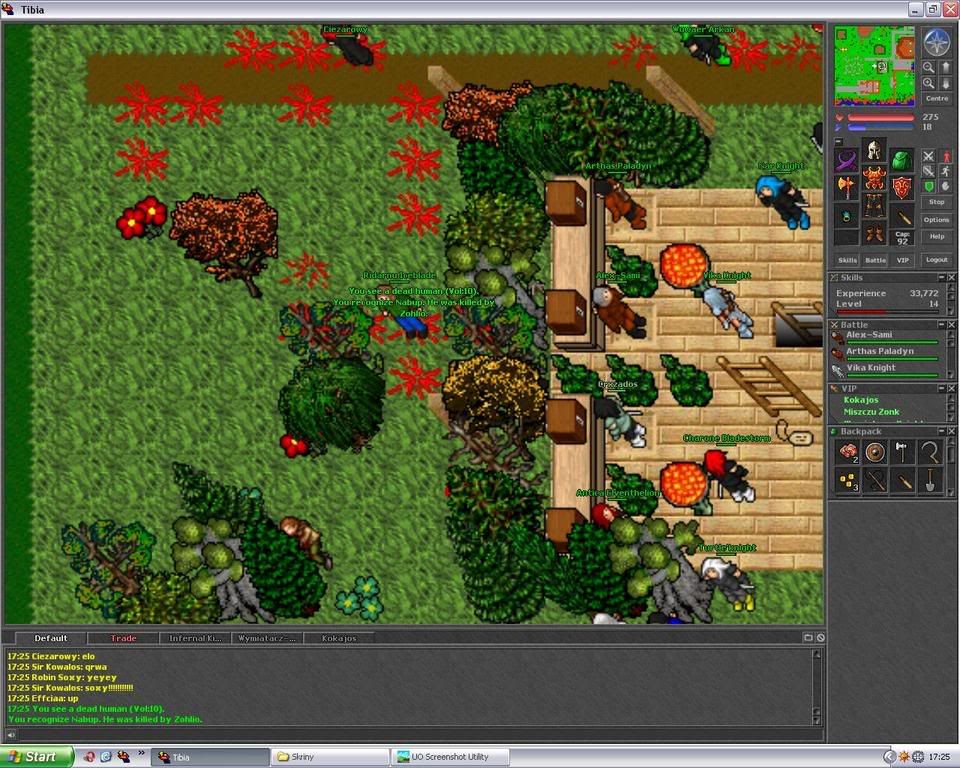Viewport: 960px width, 768px height.
Task: Switch to the Default chat tab
Action: 51,638
